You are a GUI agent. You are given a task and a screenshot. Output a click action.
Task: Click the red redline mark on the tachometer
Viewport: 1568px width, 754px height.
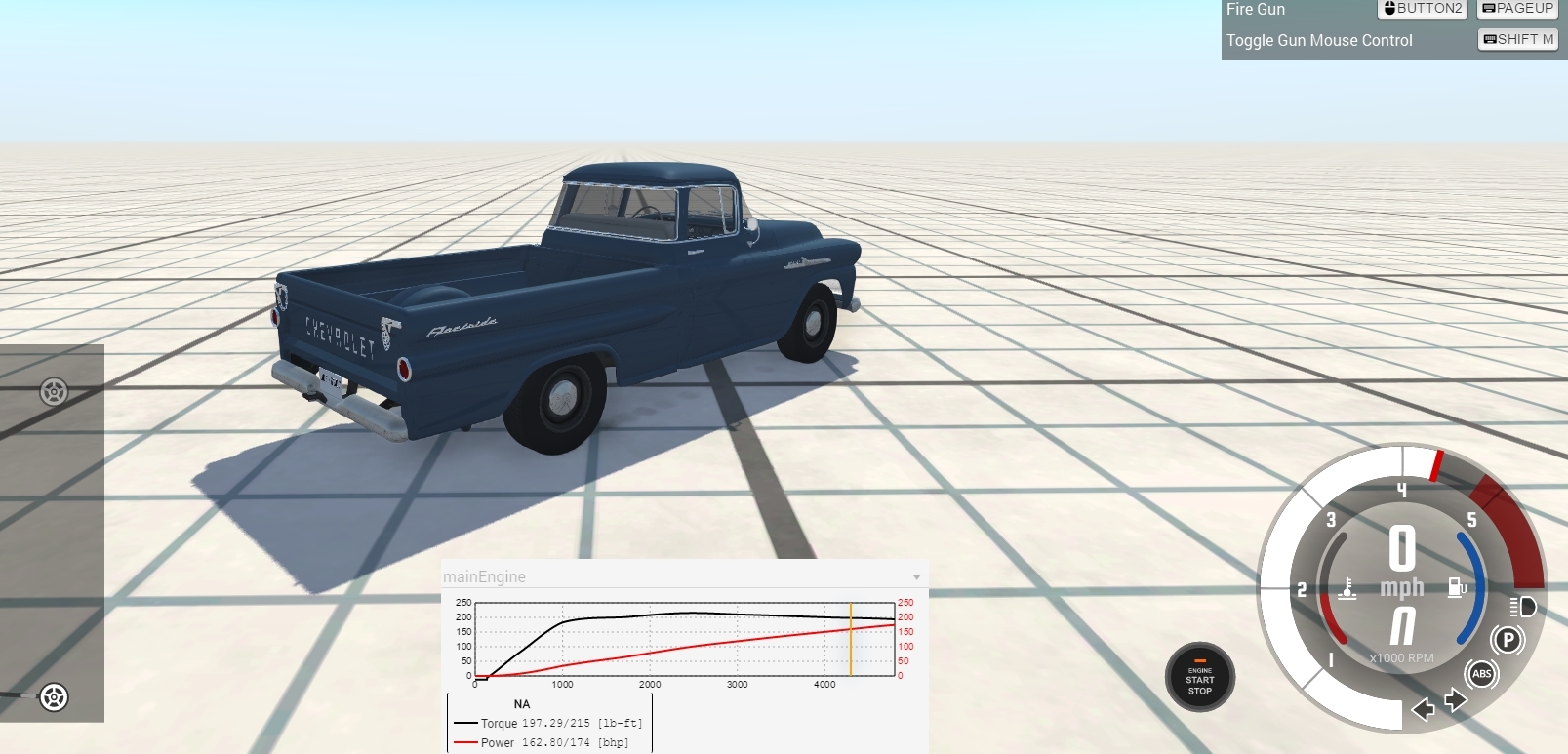[1436, 465]
